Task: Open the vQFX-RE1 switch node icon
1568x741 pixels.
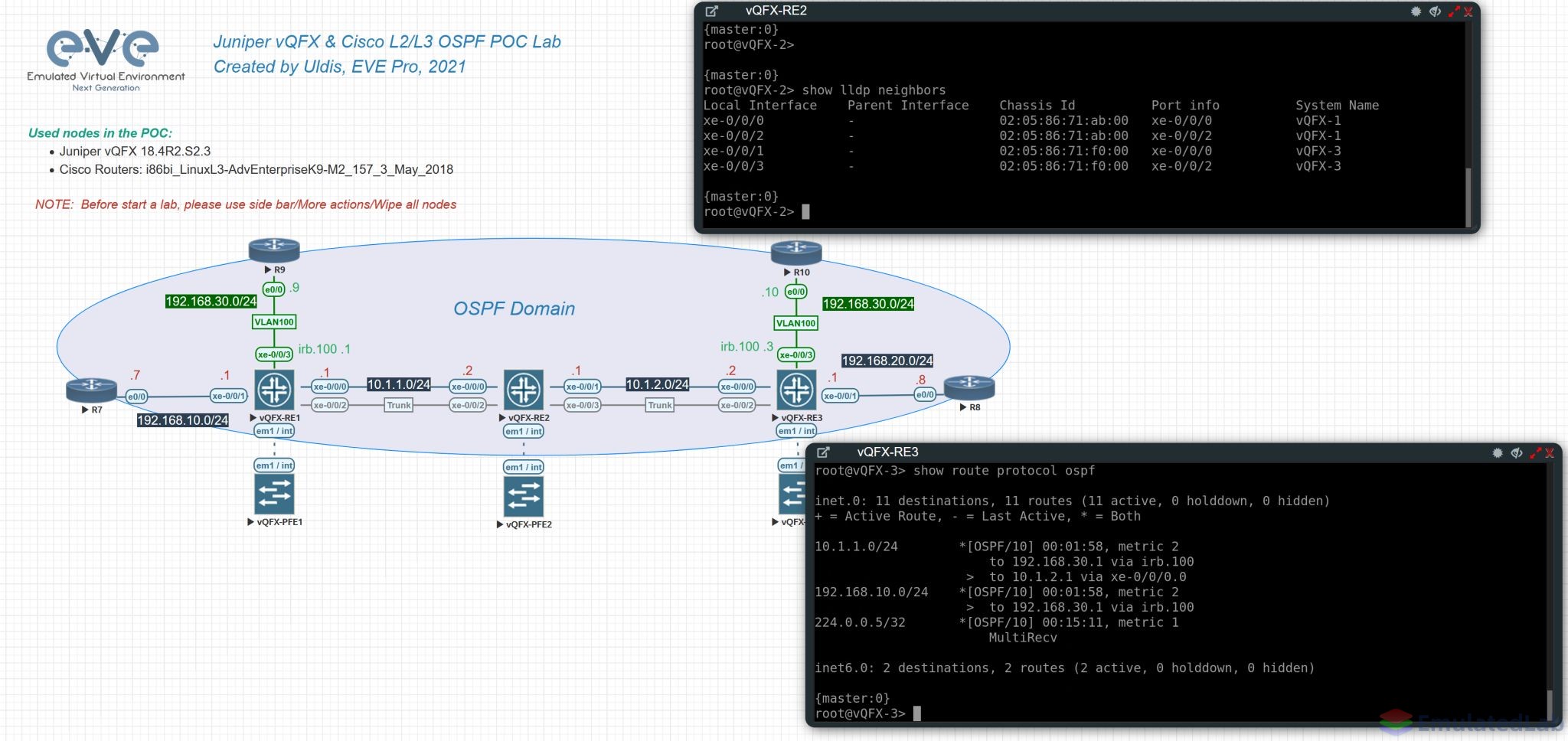Action: click(274, 390)
